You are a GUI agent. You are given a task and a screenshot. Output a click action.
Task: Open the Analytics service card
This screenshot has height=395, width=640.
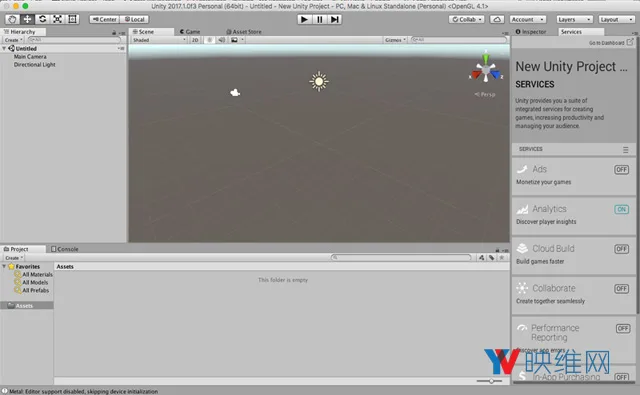pos(573,216)
